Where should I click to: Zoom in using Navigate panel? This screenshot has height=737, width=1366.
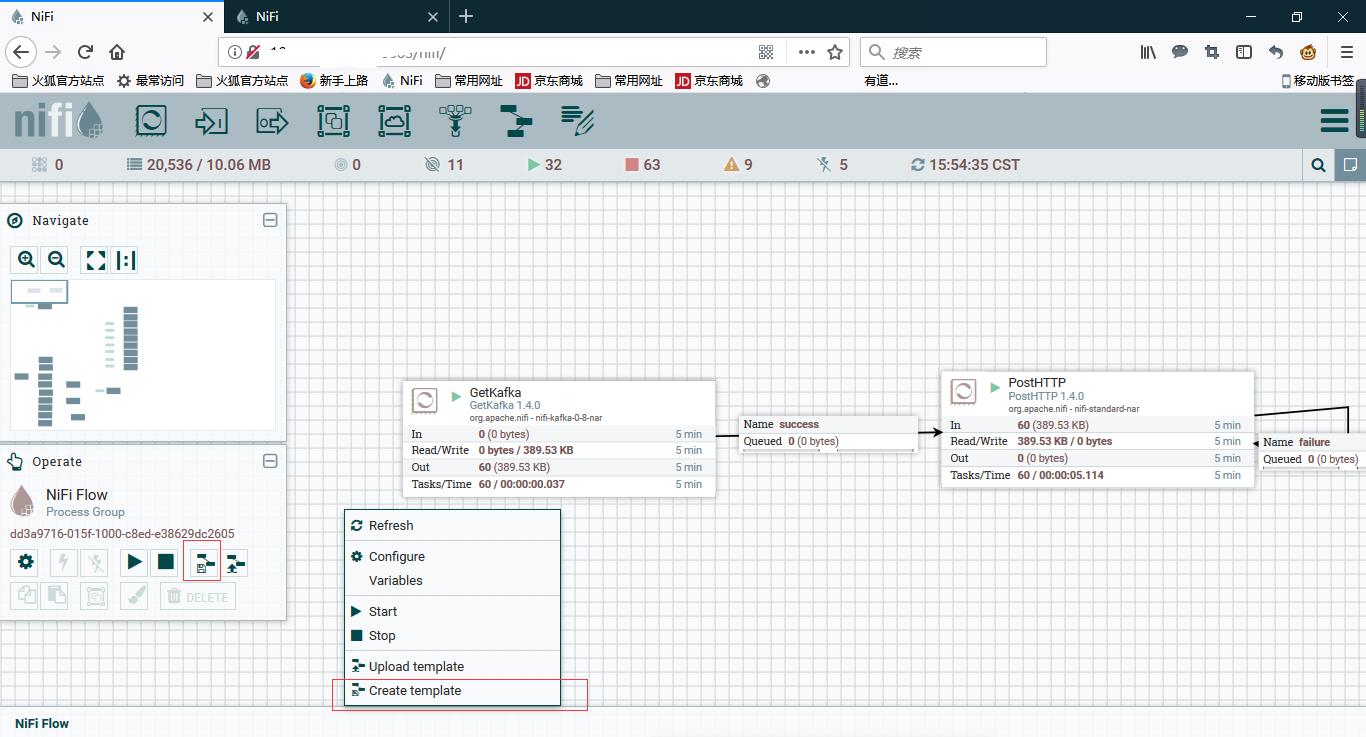26,260
